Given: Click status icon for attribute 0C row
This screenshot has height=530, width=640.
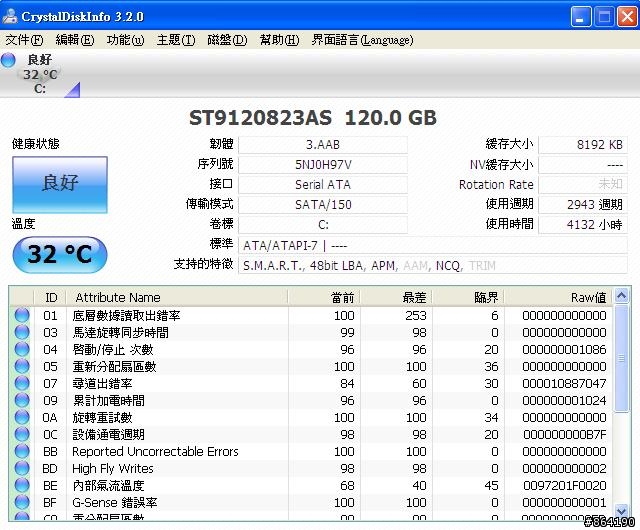Looking at the screenshot, I should [22, 434].
